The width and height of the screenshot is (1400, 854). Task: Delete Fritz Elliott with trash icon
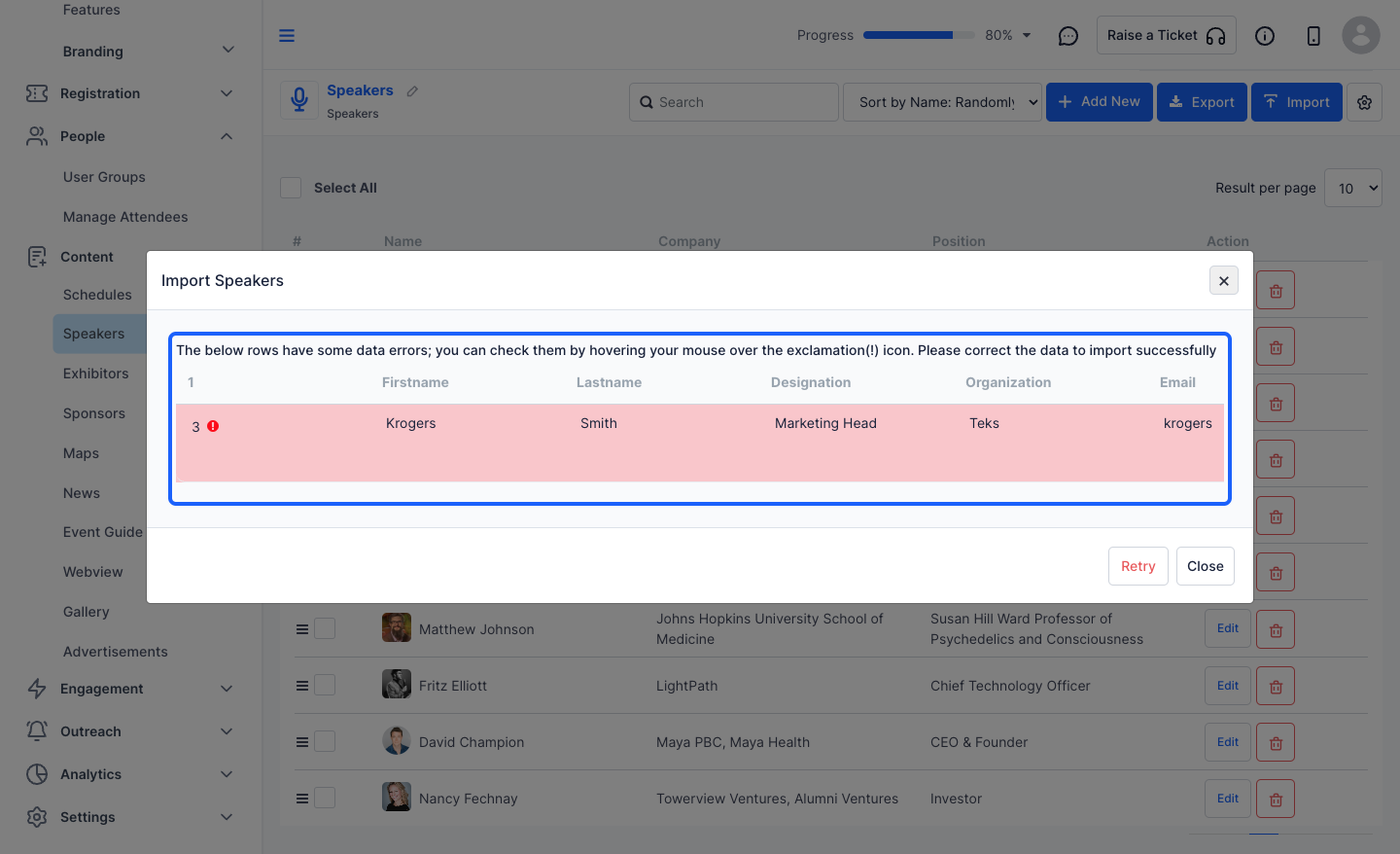tap(1276, 686)
